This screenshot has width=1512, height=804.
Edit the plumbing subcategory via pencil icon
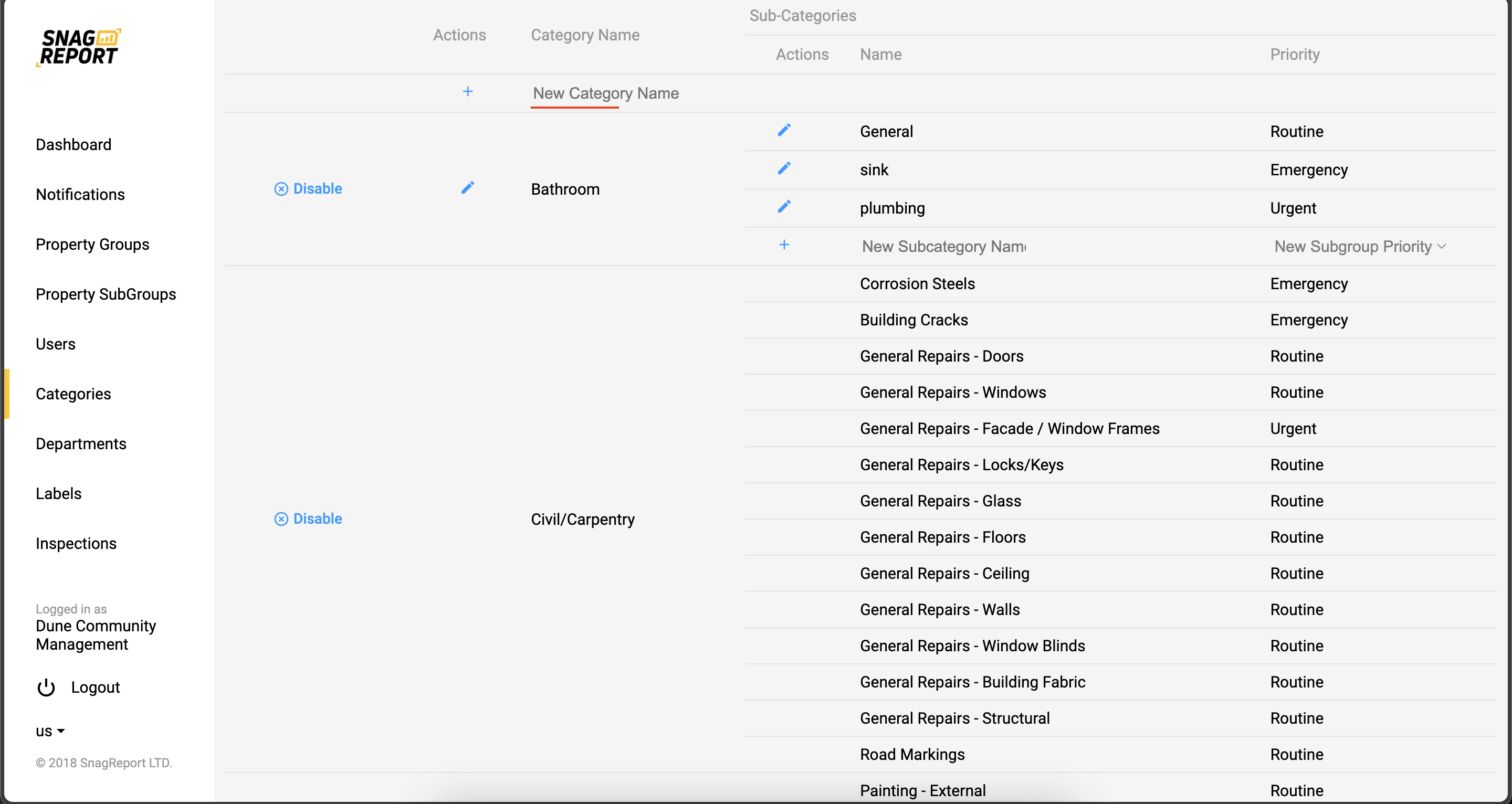click(784, 207)
